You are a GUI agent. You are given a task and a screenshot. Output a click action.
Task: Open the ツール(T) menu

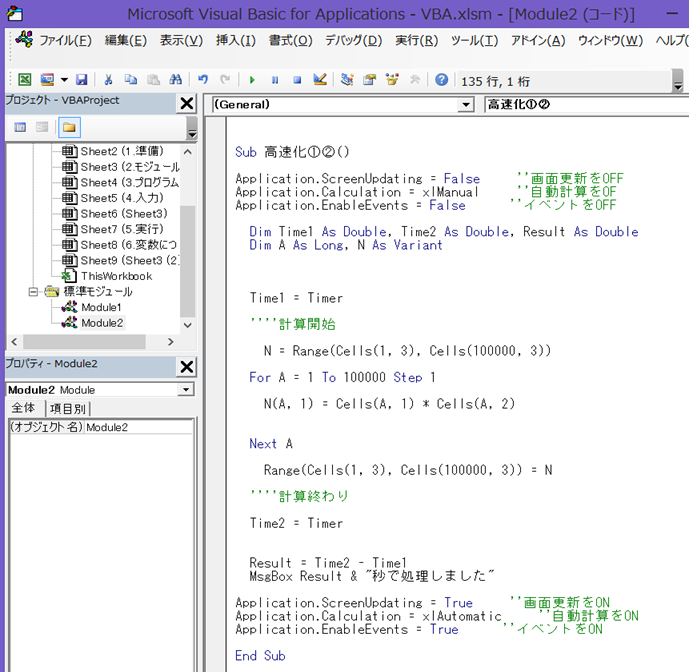(475, 40)
